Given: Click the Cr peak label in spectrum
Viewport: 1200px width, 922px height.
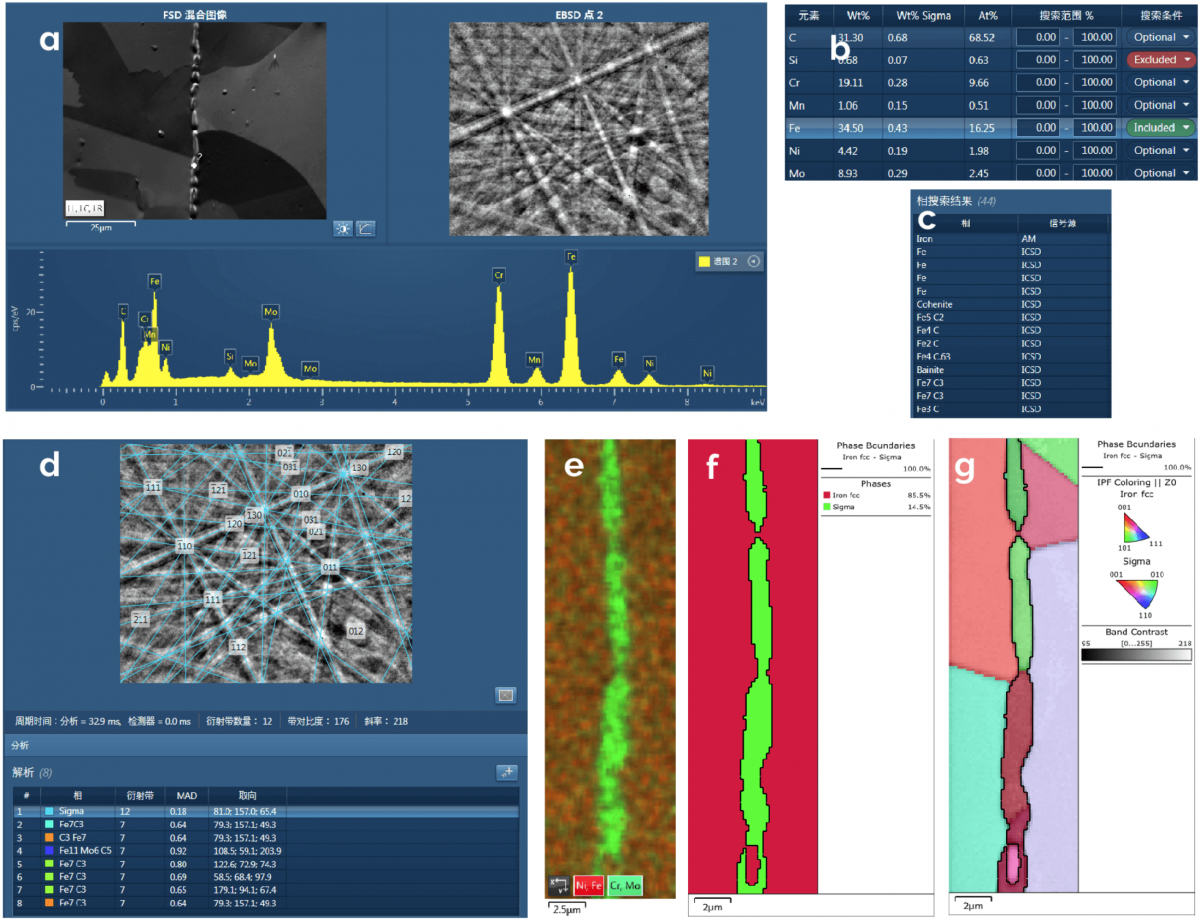Looking at the screenshot, I should 498,273.
